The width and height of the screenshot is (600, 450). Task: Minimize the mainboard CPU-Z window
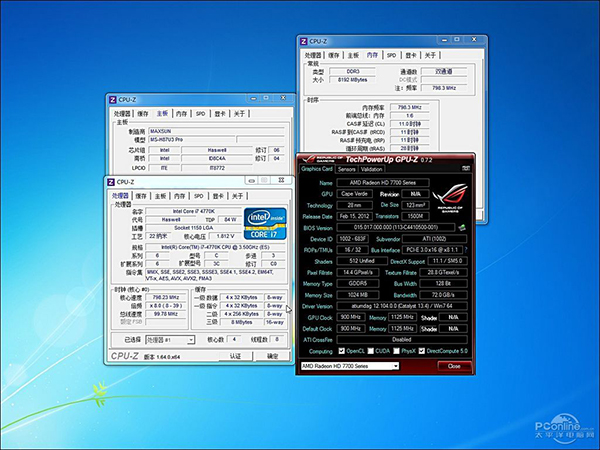coord(253,98)
